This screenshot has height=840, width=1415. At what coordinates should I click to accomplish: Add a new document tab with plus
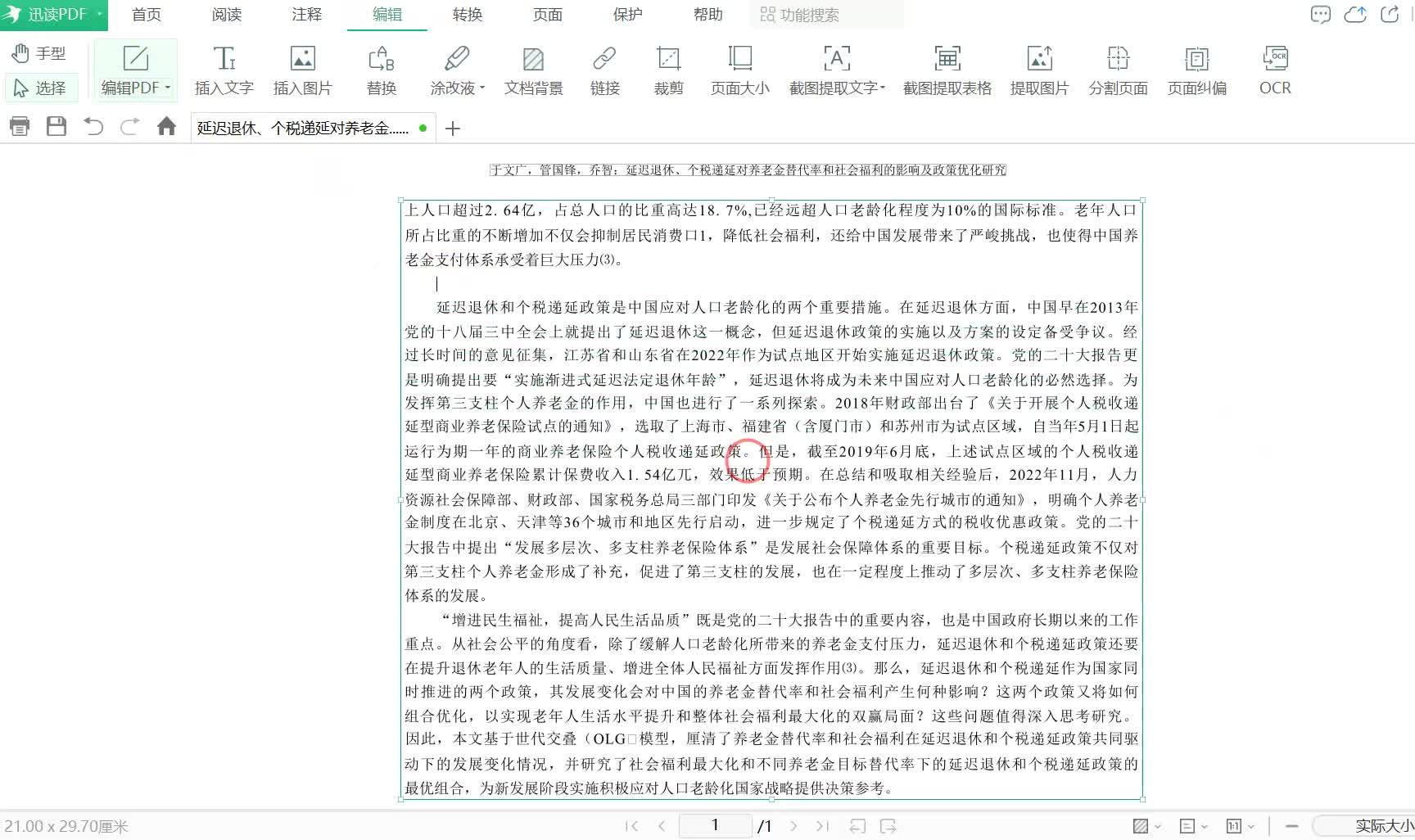tap(453, 129)
